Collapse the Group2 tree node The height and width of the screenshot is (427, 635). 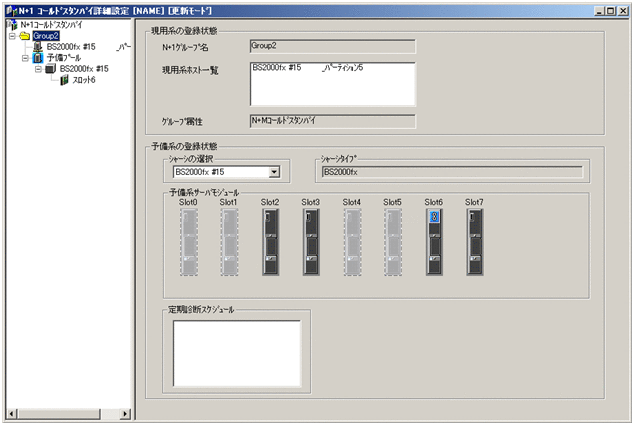click(x=12, y=36)
